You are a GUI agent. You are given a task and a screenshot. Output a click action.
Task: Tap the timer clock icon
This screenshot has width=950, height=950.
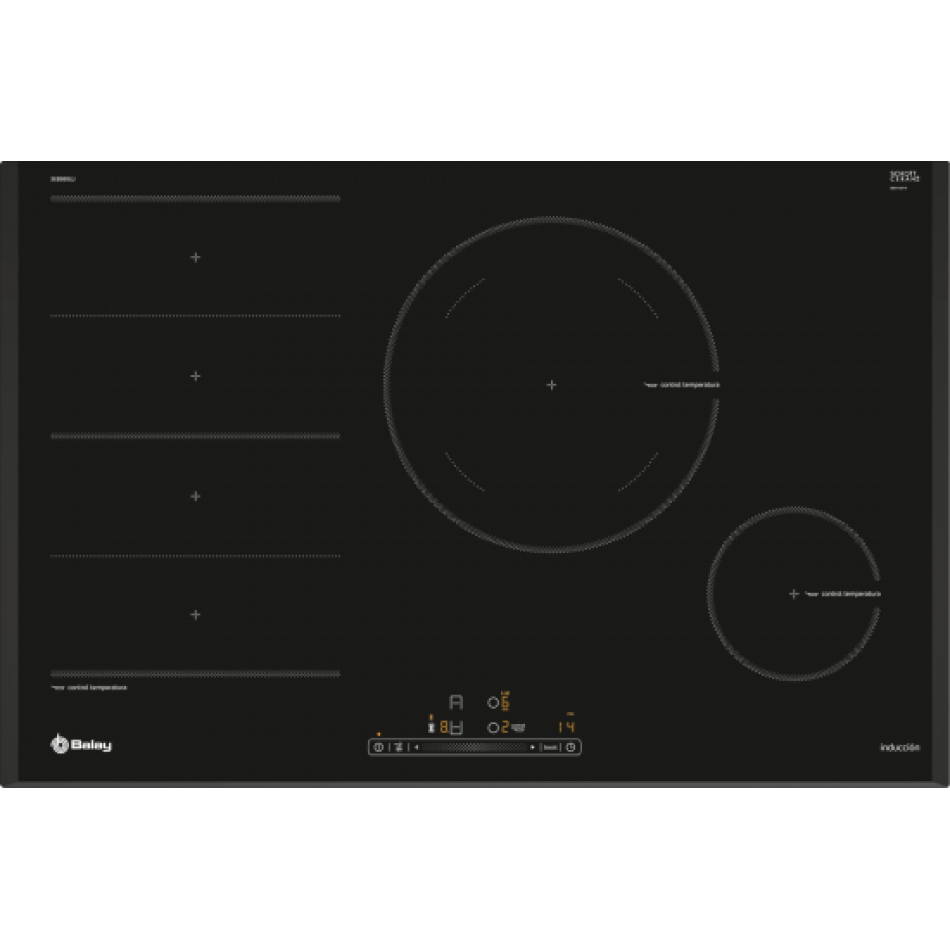(x=570, y=747)
